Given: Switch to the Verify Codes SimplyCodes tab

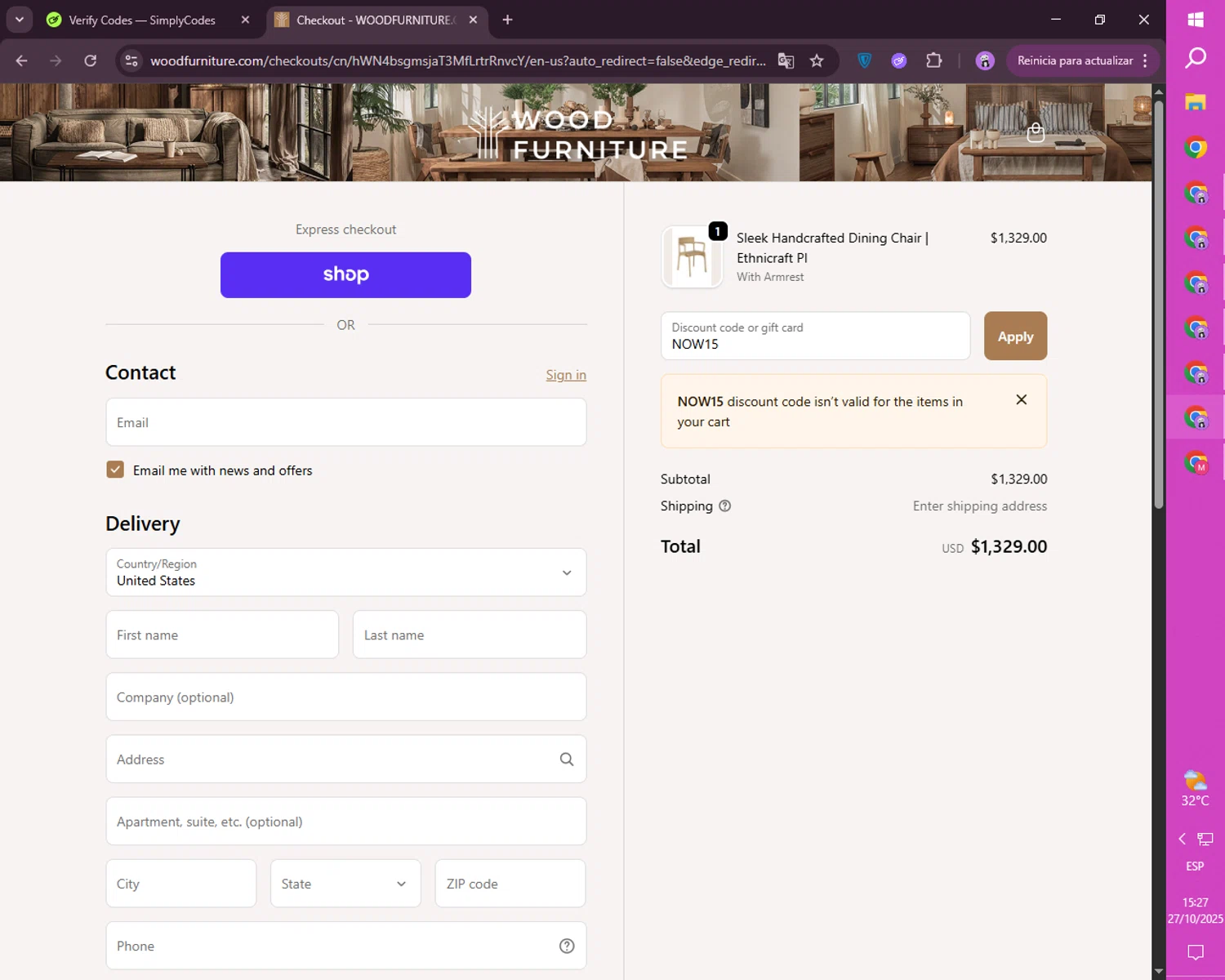Looking at the screenshot, I should (x=142, y=20).
